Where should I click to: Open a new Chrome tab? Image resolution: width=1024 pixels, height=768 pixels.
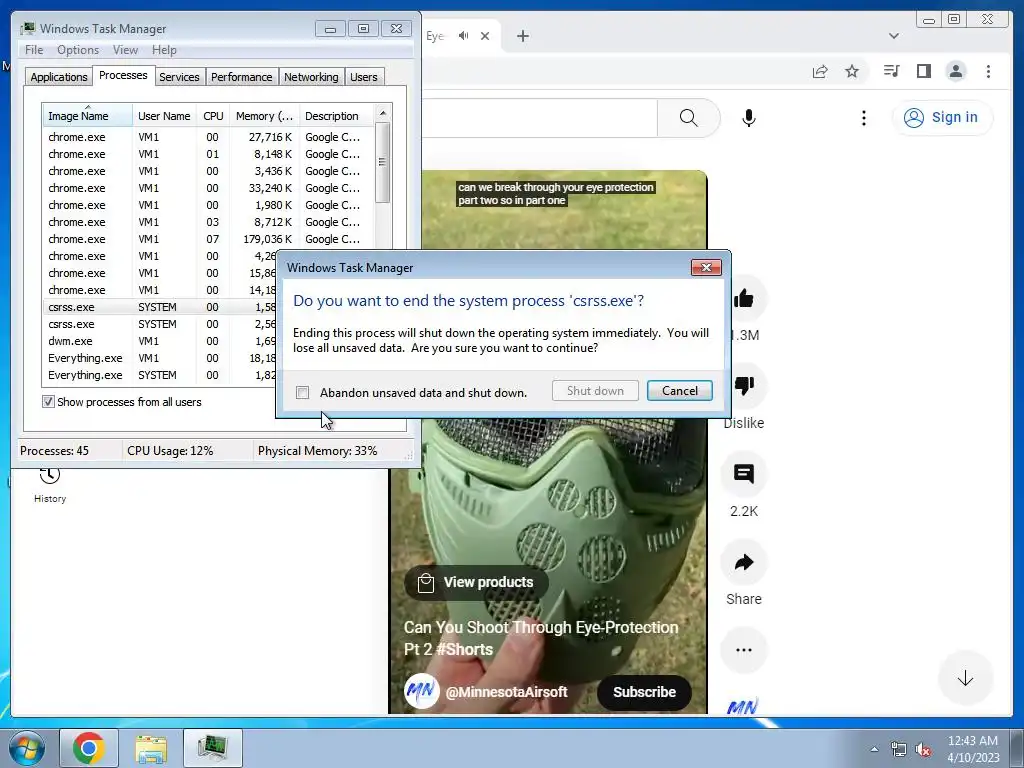pyautogui.click(x=522, y=36)
